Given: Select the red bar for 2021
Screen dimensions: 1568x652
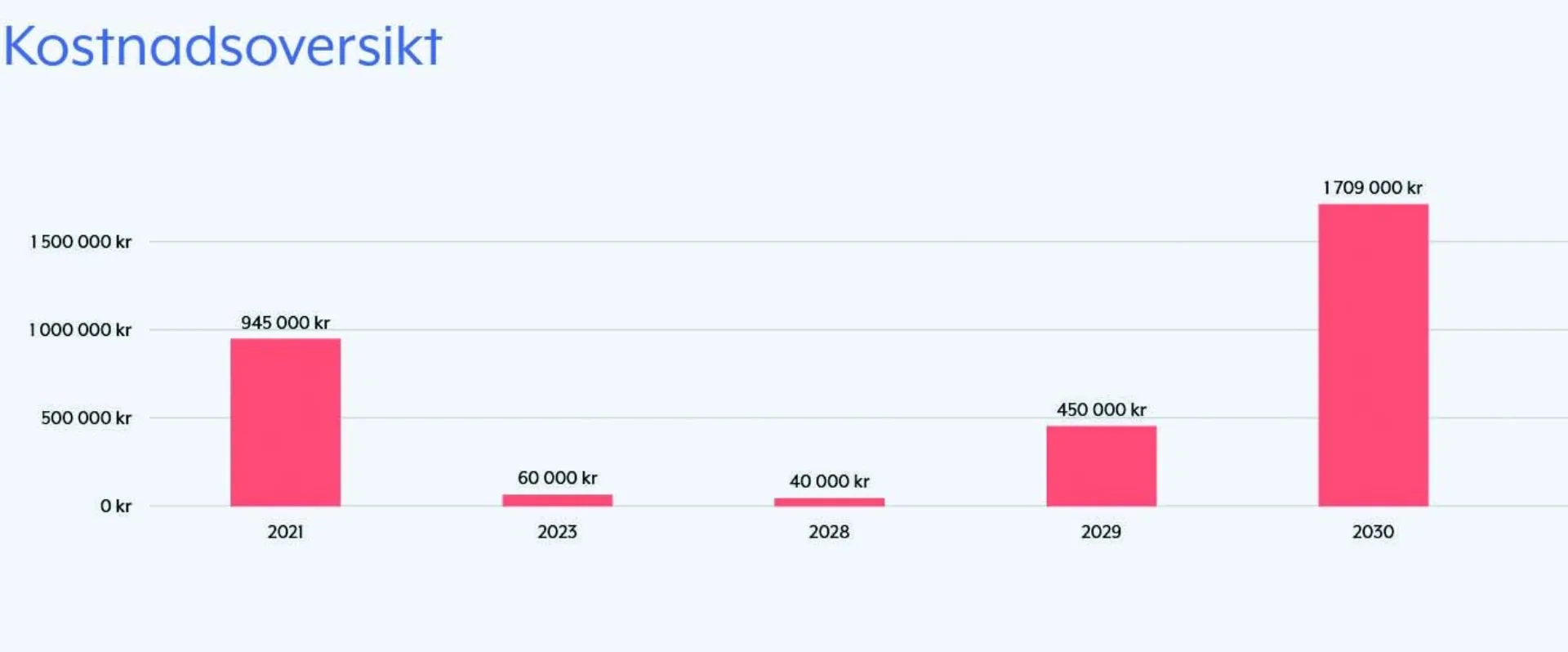Looking at the screenshot, I should [x=285, y=422].
